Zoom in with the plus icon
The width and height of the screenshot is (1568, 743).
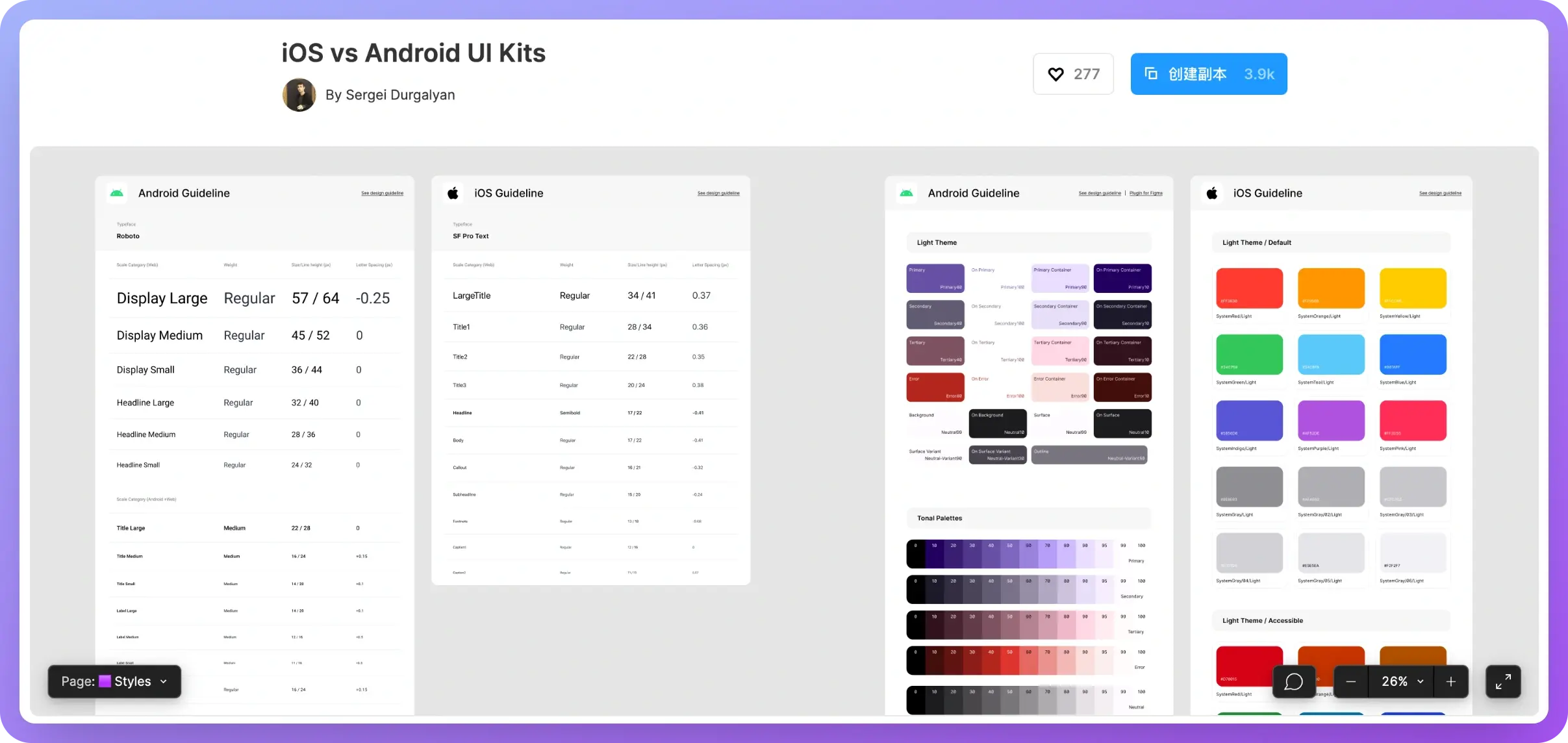click(1450, 681)
